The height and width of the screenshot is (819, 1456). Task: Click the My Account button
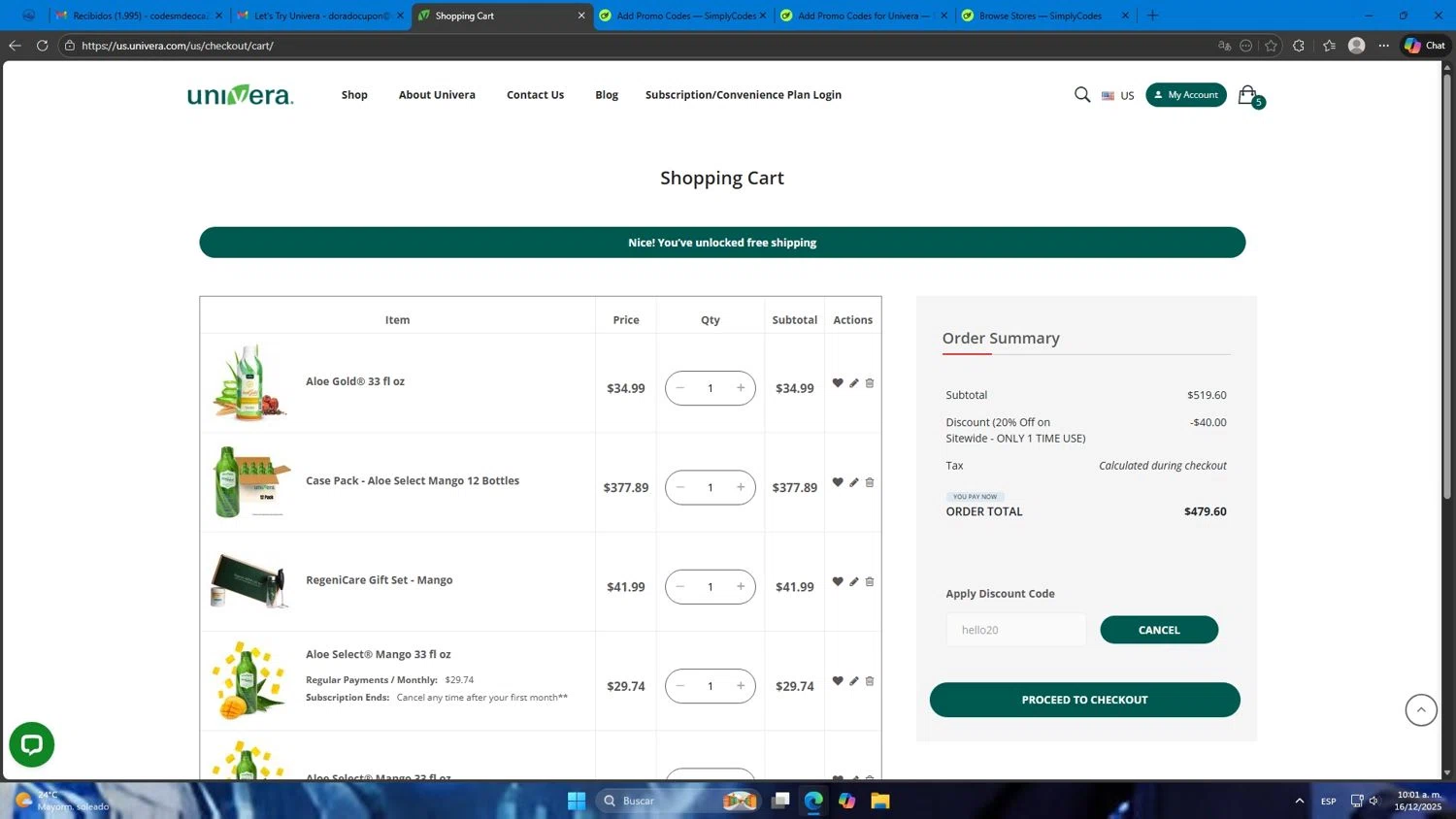pyautogui.click(x=1186, y=94)
